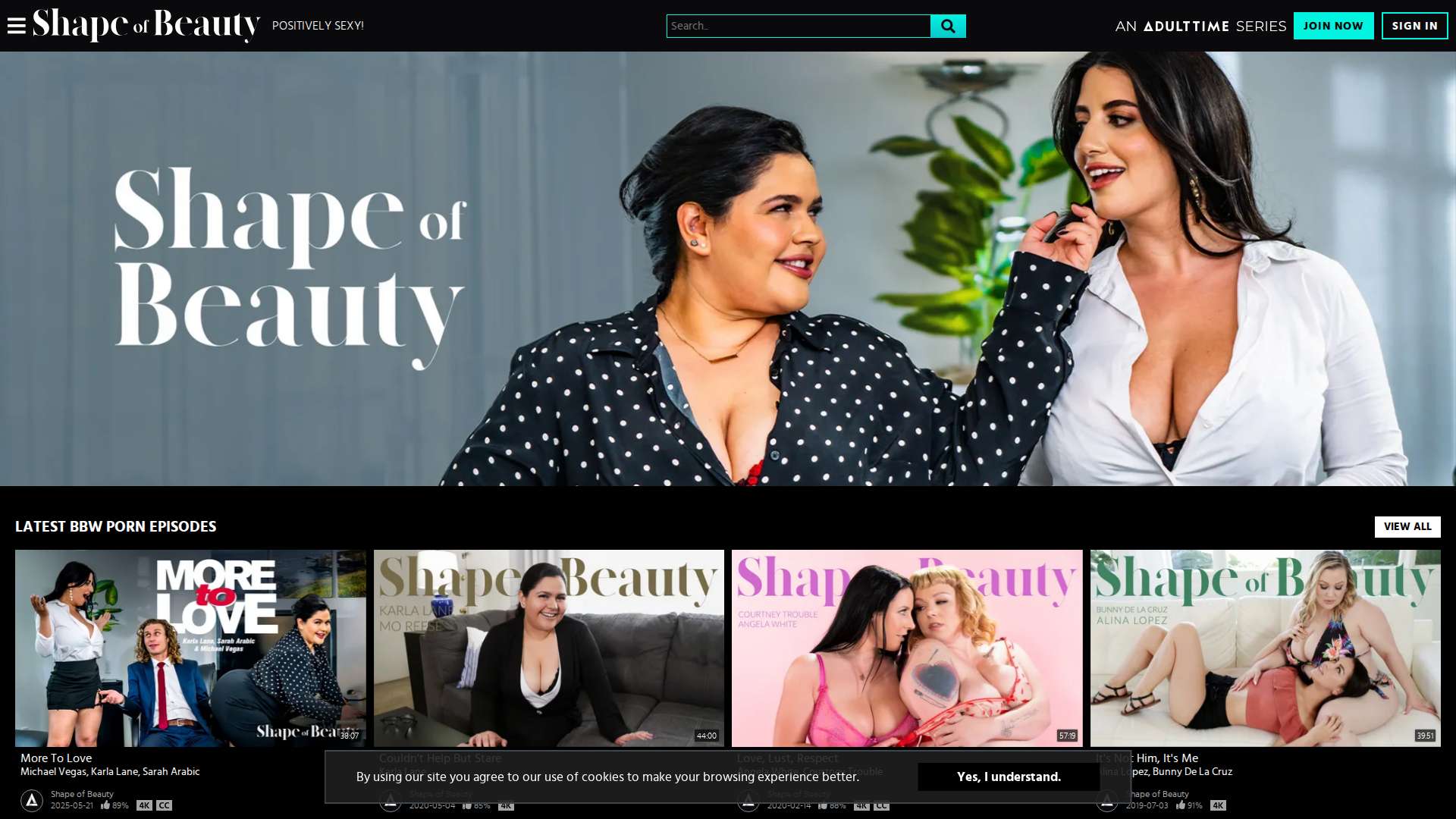
Task: Focus the Search text field
Action: coord(799,26)
